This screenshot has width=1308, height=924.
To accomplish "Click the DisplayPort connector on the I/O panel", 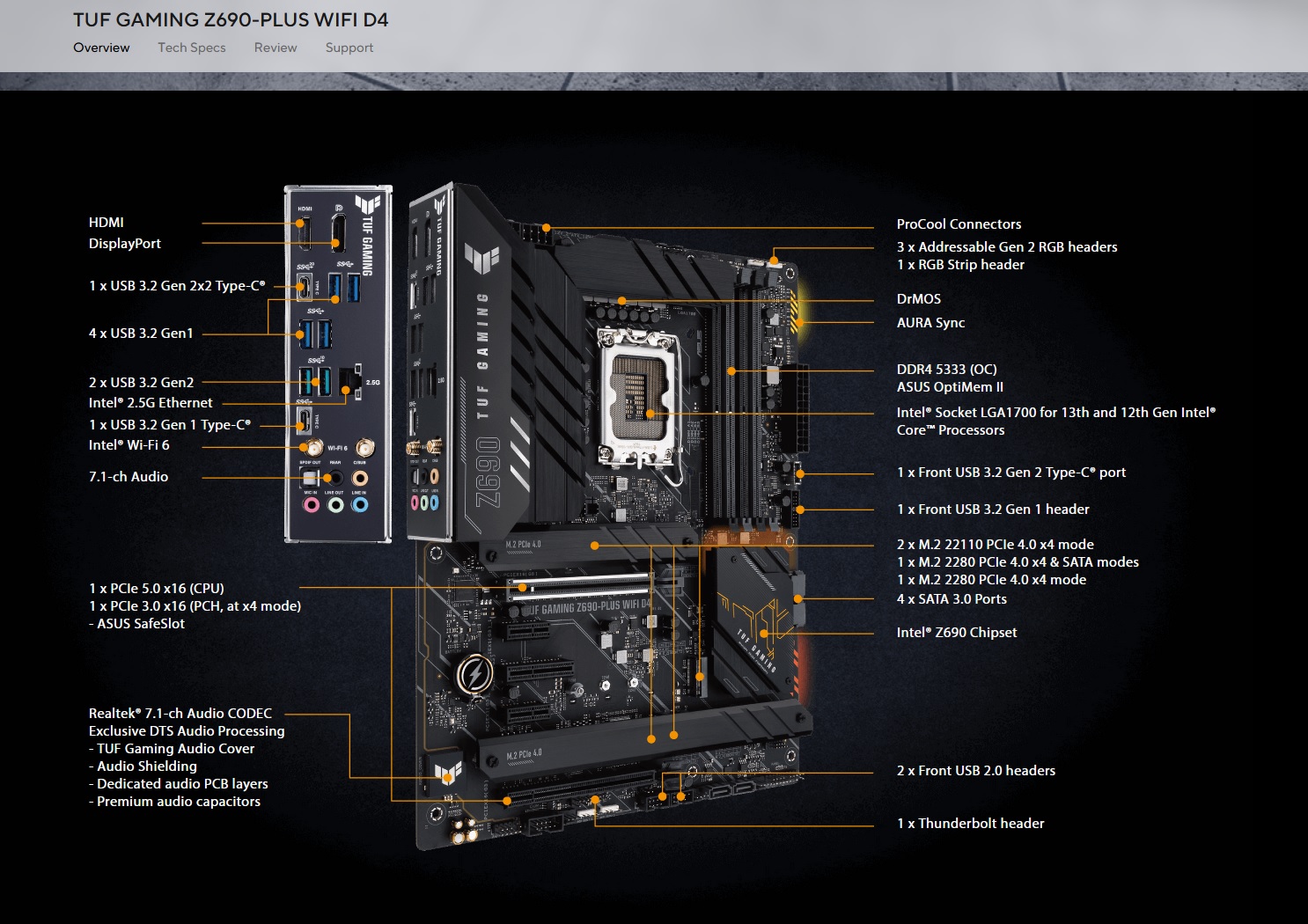I will click(x=338, y=231).
